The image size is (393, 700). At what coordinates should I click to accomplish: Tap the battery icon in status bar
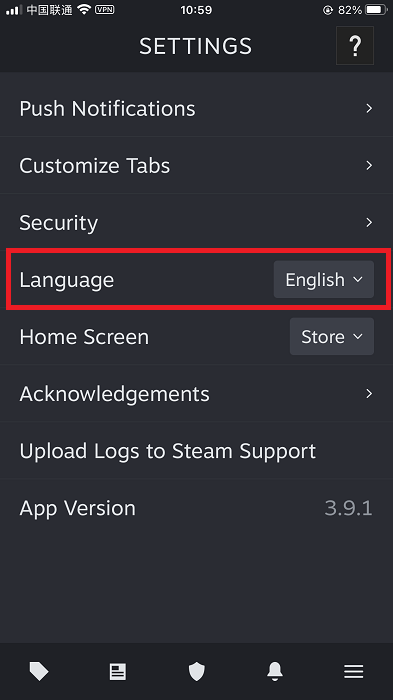[376, 9]
